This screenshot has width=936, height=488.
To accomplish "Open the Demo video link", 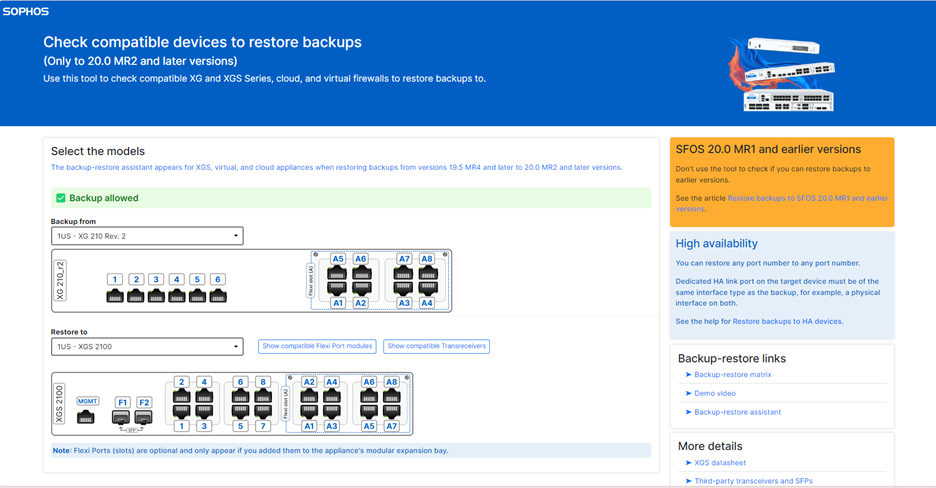I will [715, 393].
